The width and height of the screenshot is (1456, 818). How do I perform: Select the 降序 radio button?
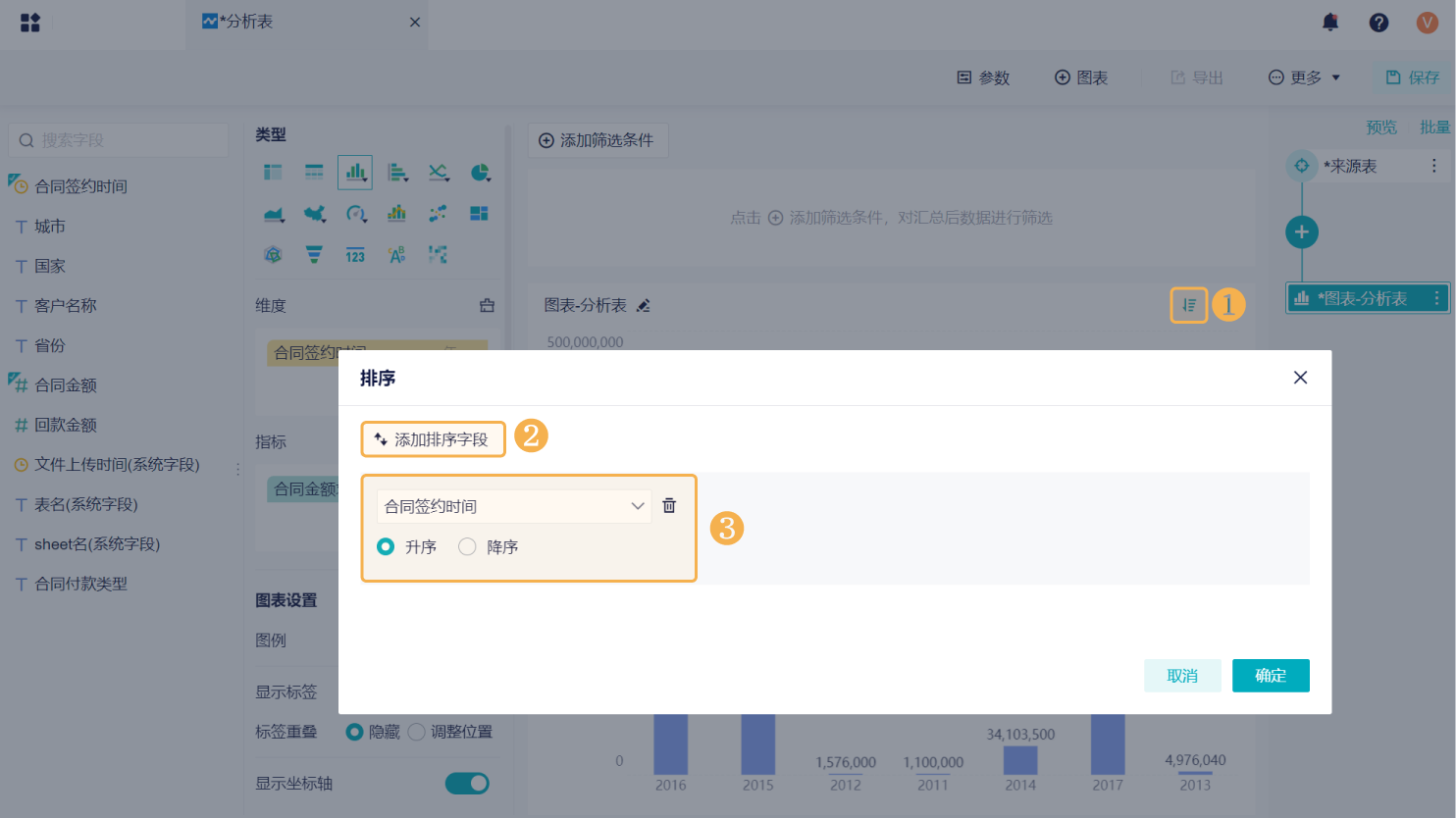pos(467,546)
